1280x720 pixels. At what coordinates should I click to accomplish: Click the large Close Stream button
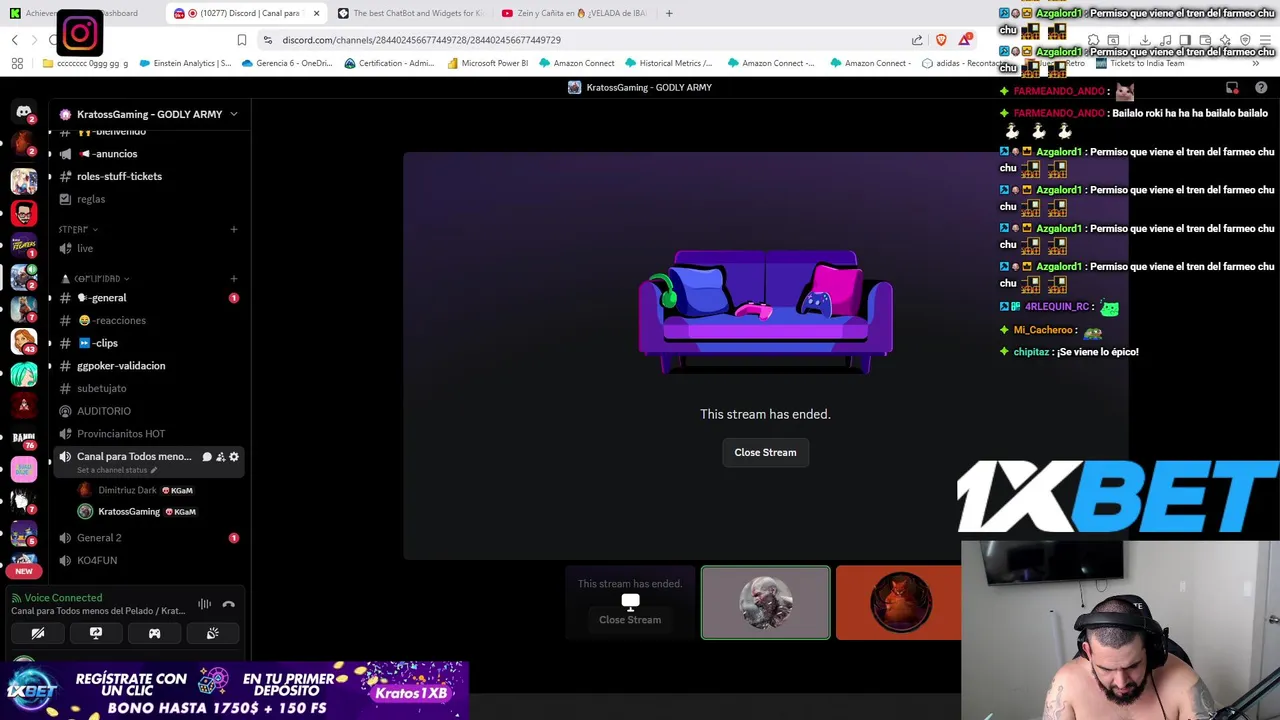[765, 452]
